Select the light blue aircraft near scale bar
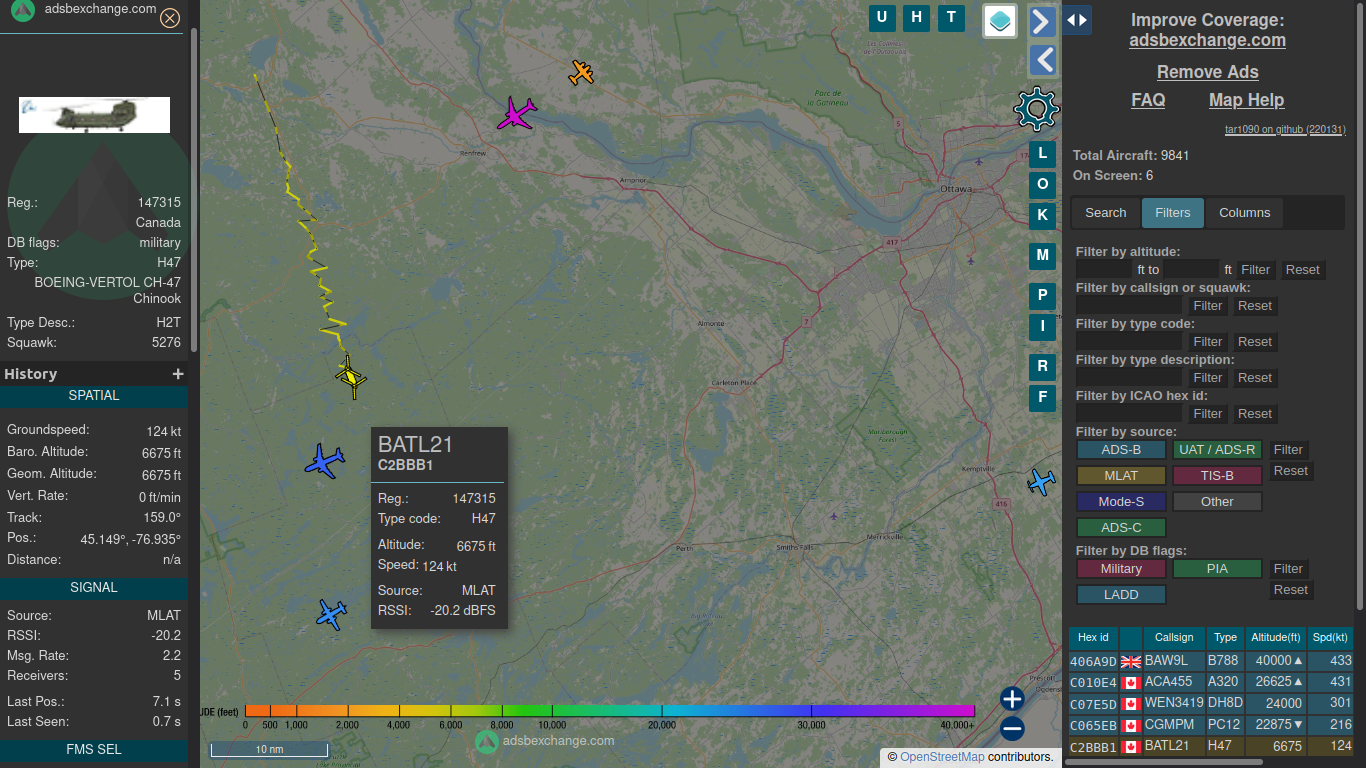Viewport: 1366px width, 768px height. tap(331, 614)
